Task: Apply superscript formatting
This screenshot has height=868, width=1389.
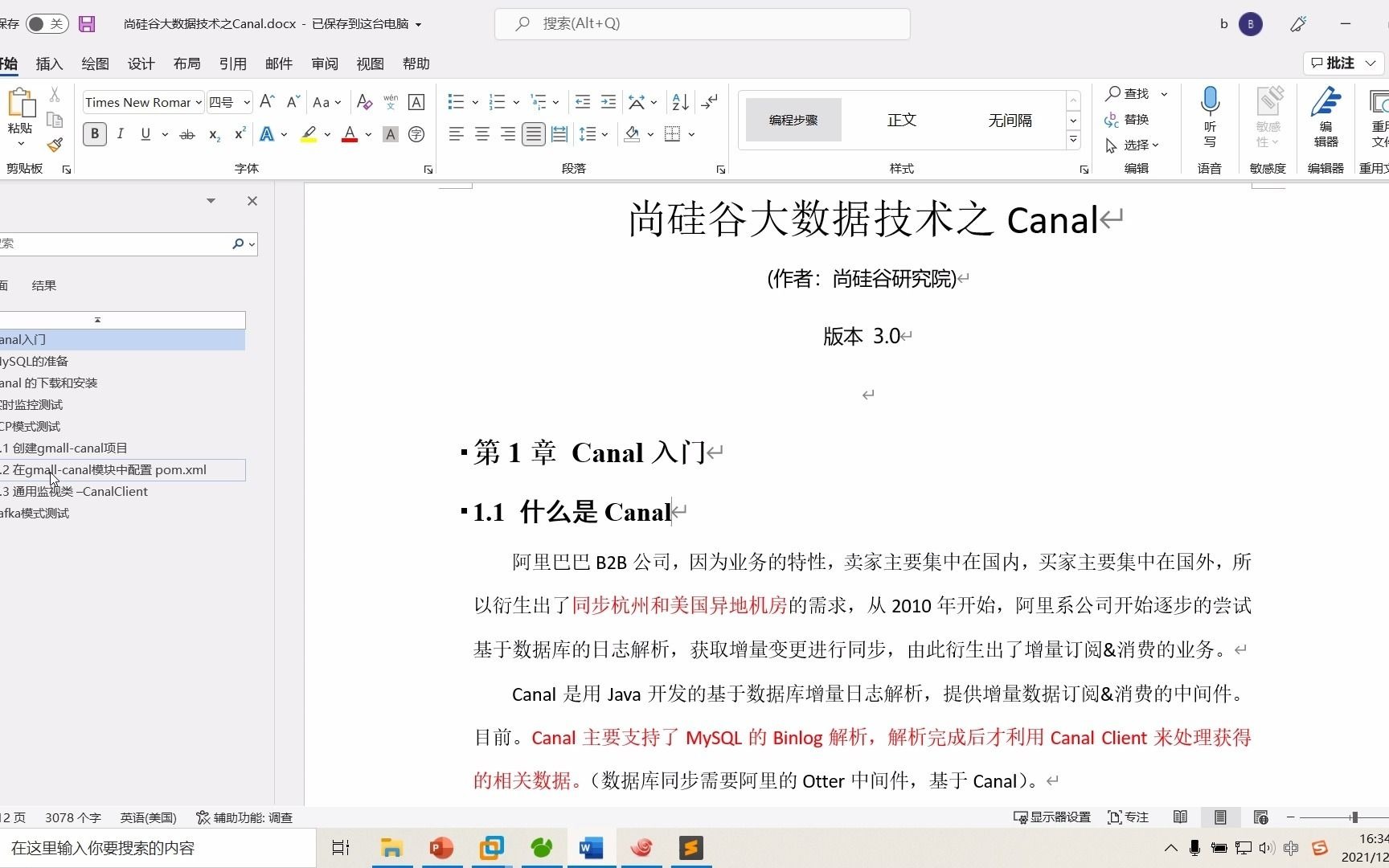Action: click(x=240, y=134)
